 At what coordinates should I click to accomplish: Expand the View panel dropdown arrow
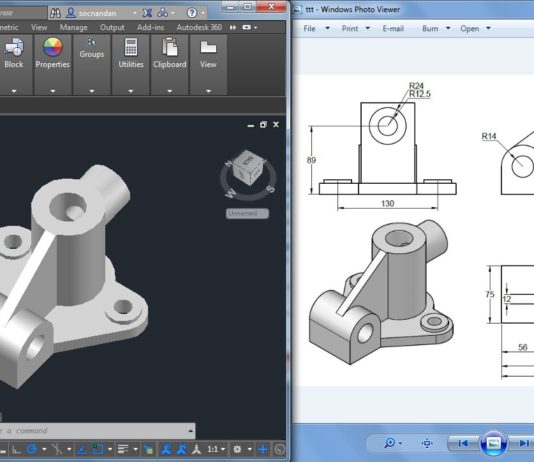pos(208,91)
